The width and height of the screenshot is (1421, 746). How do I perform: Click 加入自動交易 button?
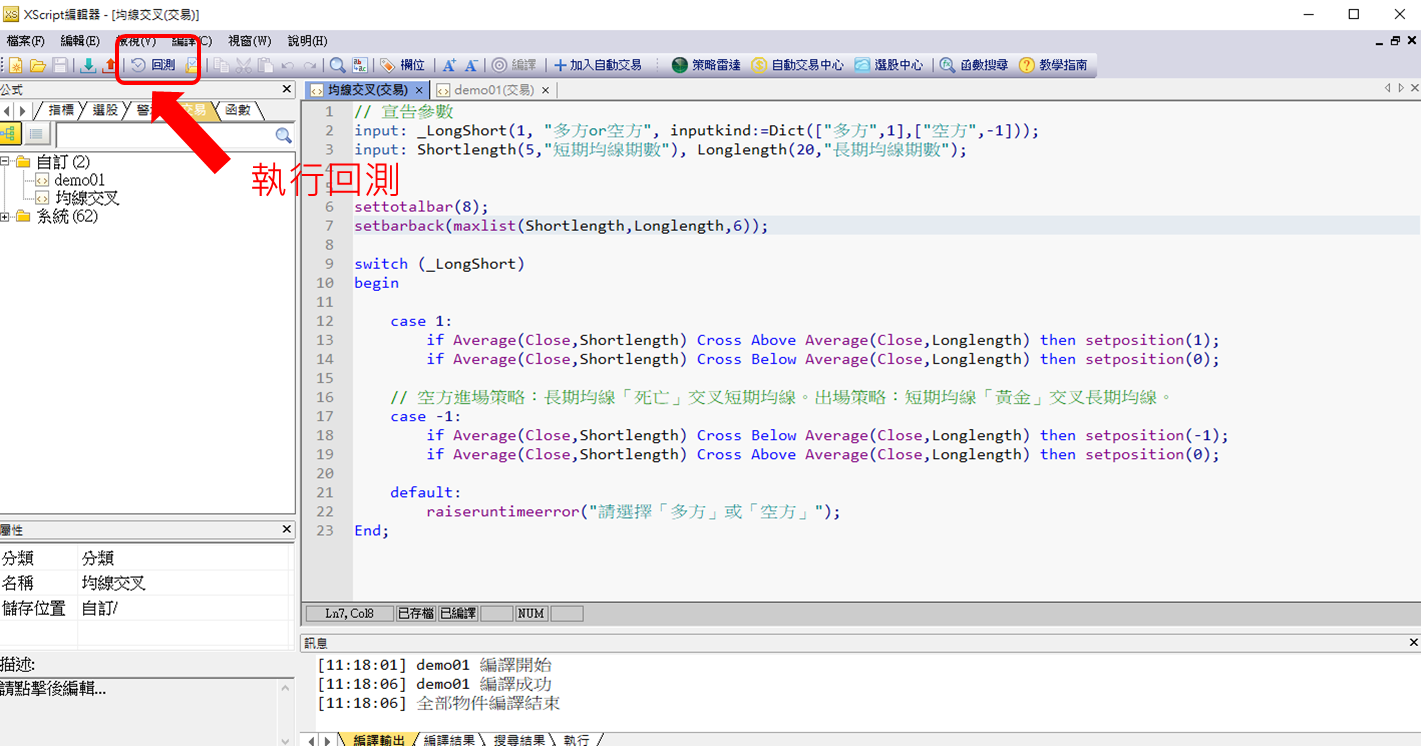pos(598,65)
